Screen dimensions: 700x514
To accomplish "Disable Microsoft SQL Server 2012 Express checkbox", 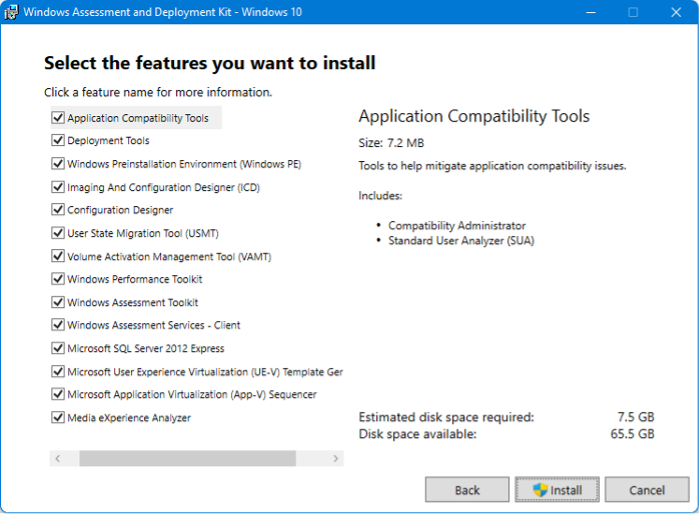I will point(57,348).
